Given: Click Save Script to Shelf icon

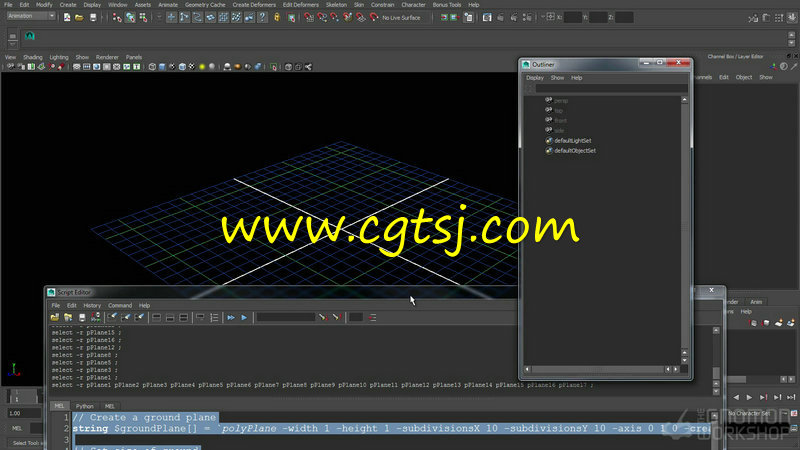Looking at the screenshot, I should click(95, 317).
